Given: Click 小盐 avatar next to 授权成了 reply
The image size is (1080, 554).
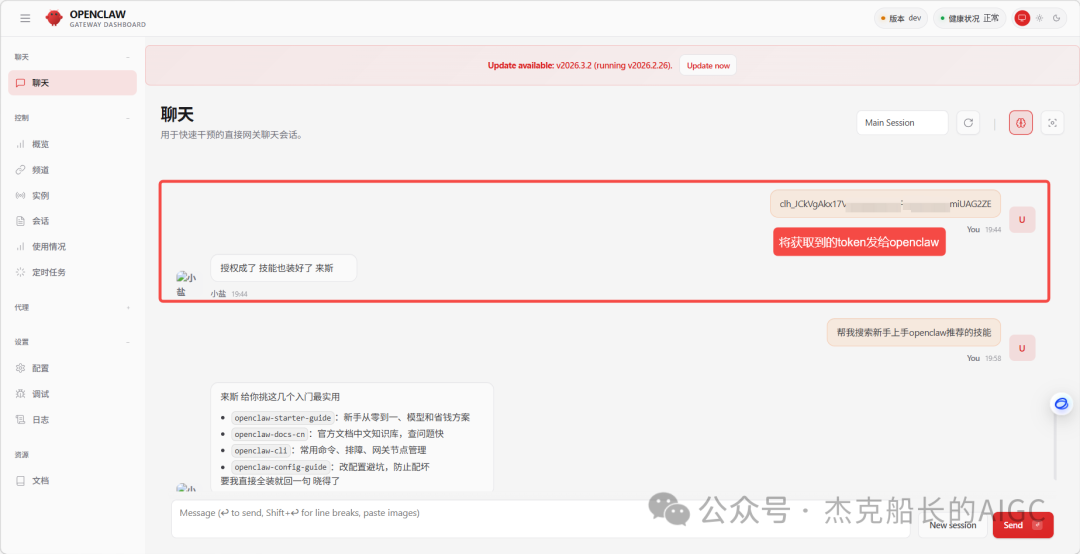Looking at the screenshot, I should click(186, 284).
